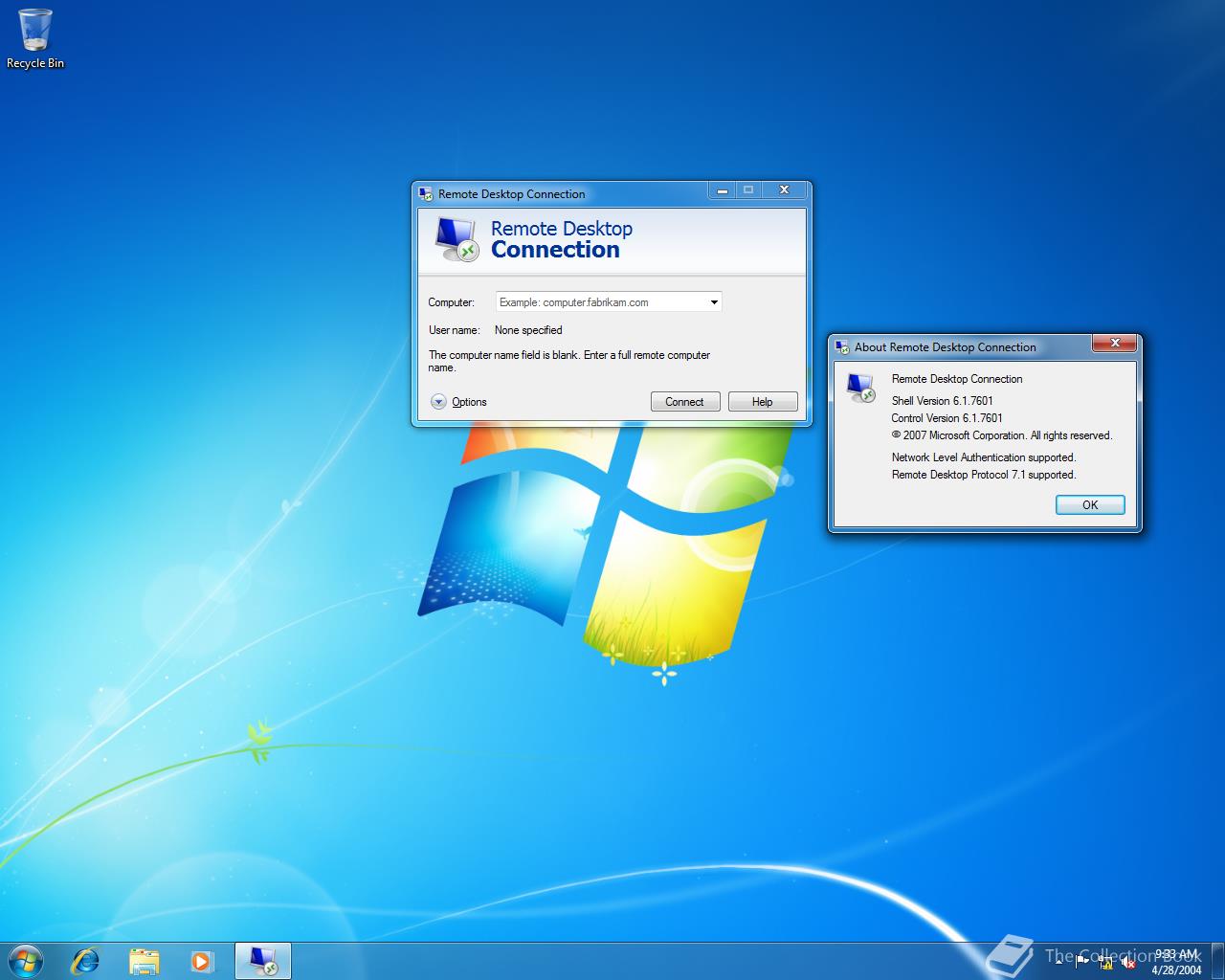This screenshot has width=1225, height=980.
Task: Open the taskbar clock and date
Action: point(1176,962)
